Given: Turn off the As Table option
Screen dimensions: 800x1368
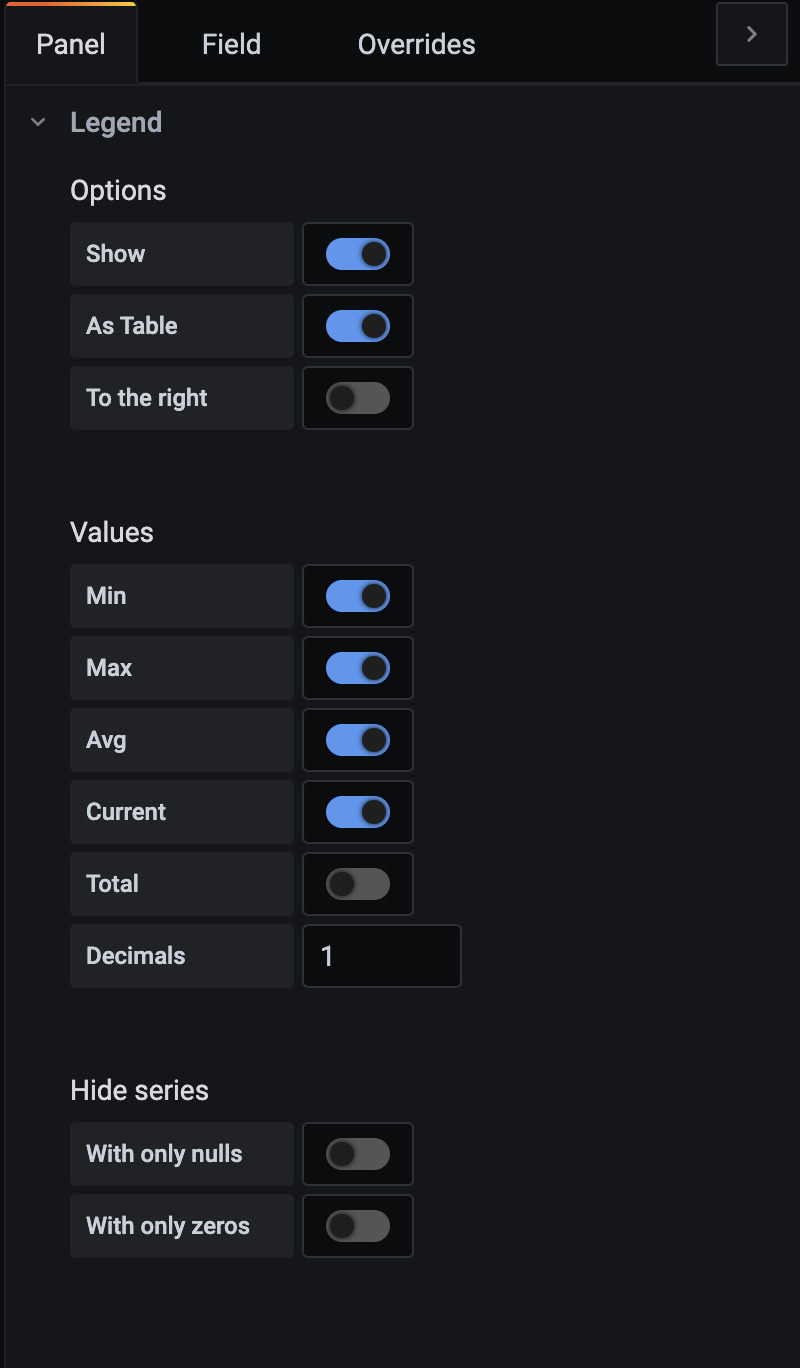Looking at the screenshot, I should pos(357,326).
